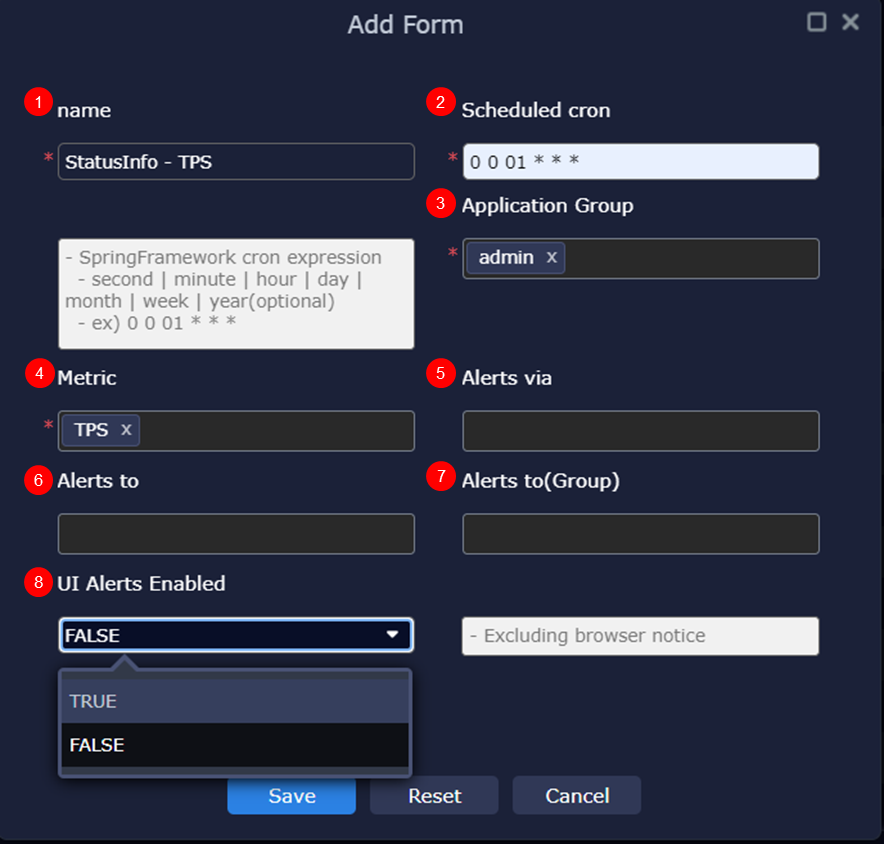Click the Save button
Image resolution: width=884 pixels, height=844 pixels.
(x=291, y=796)
